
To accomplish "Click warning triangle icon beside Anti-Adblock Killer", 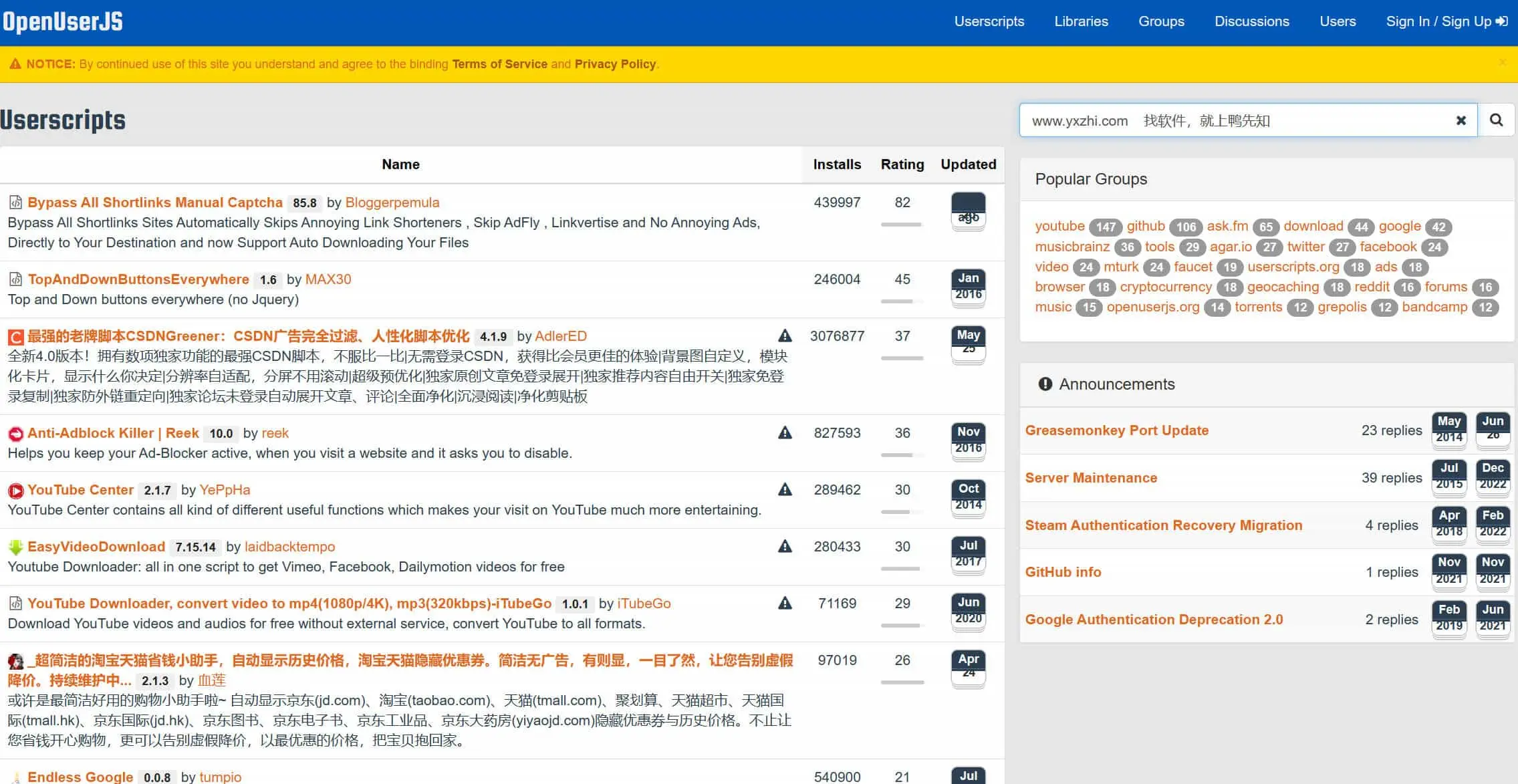I will [x=785, y=433].
